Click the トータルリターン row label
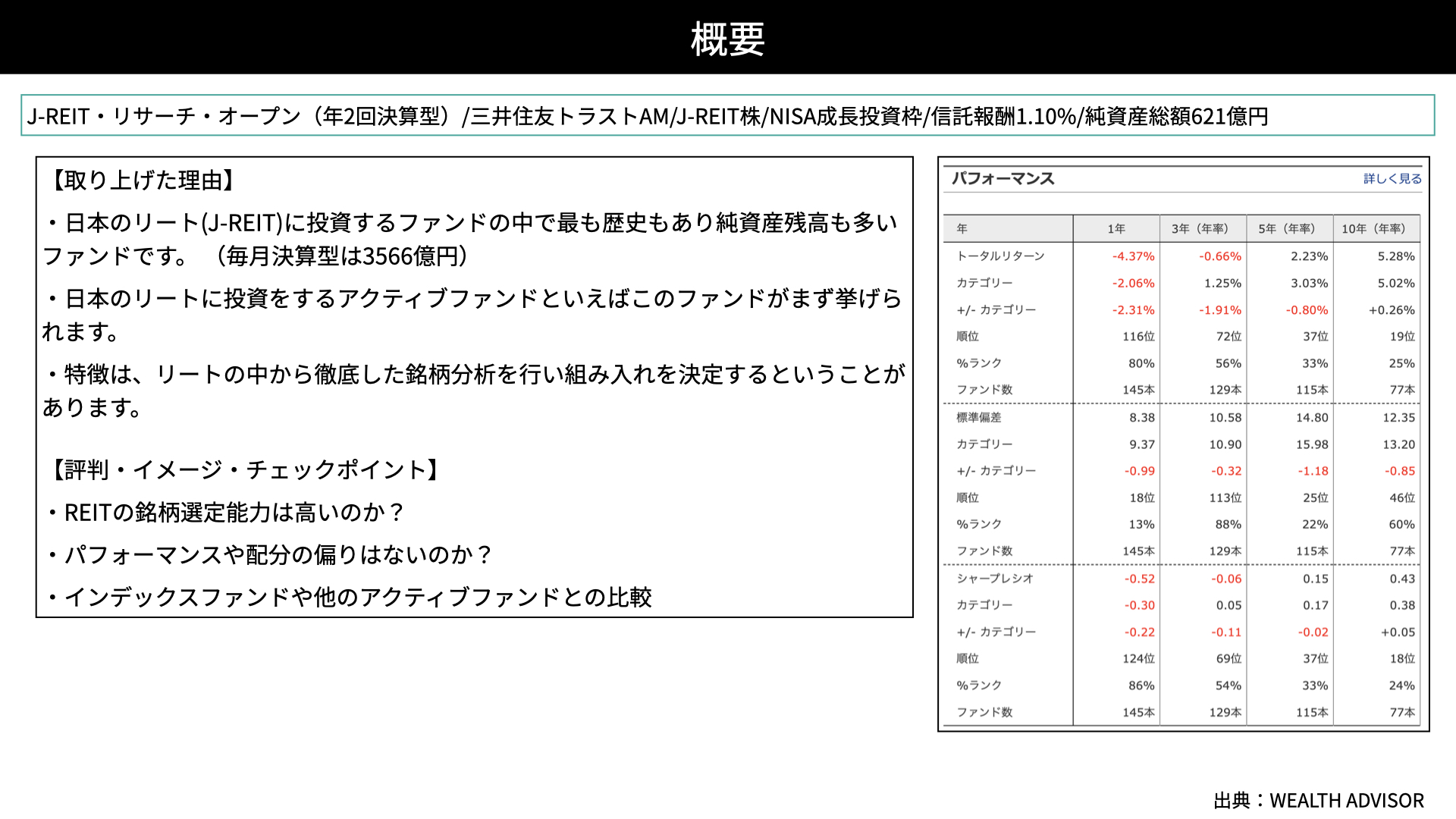This screenshot has width=1456, height=819. tap(1000, 256)
